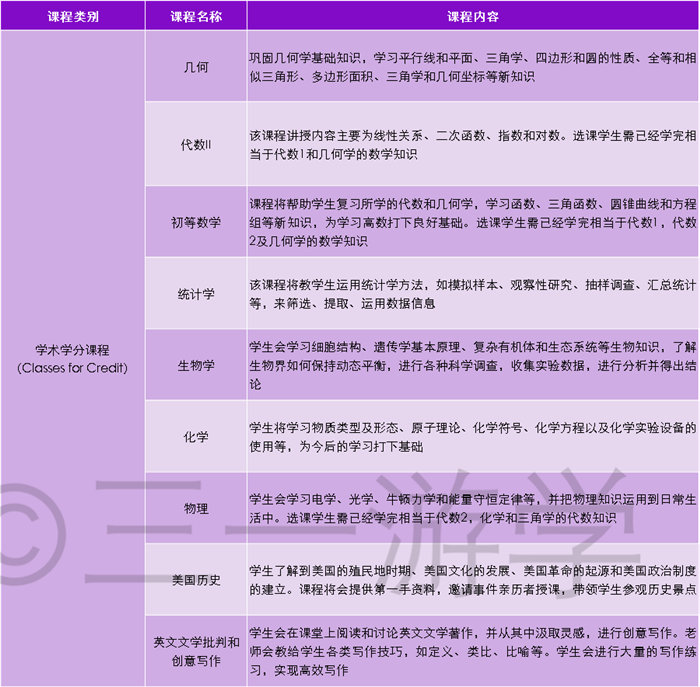Click the description starting 巩固几何学基础知识
Viewport: 700px width, 687px height.
click(473, 67)
